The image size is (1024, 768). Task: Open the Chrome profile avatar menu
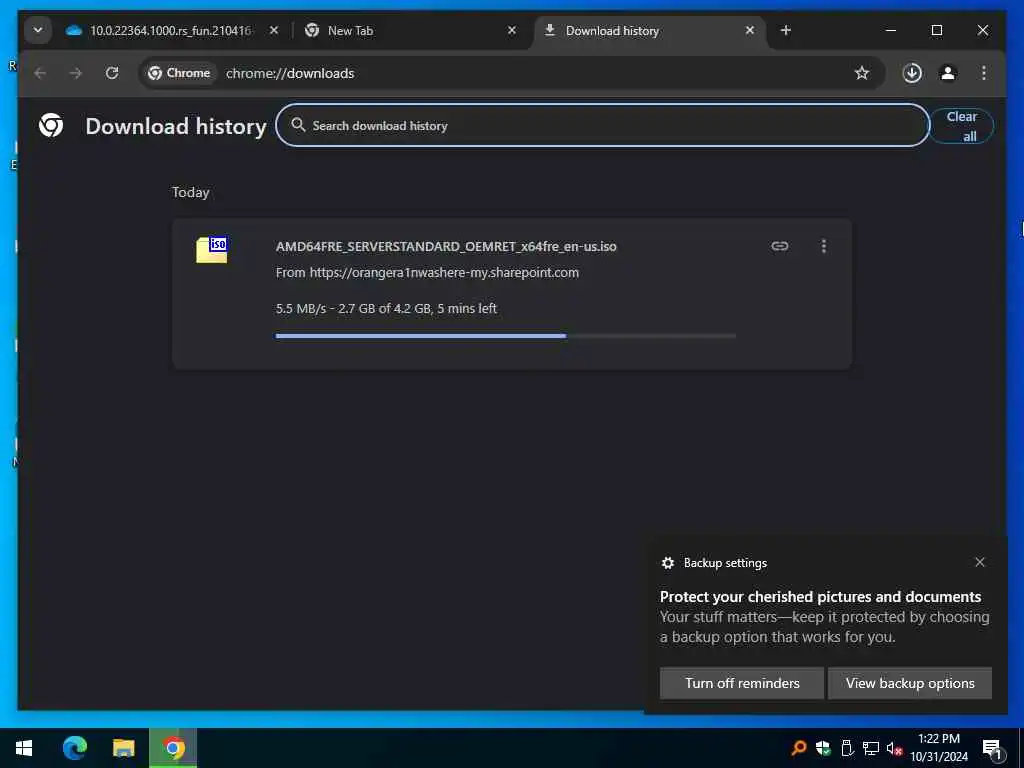pyautogui.click(x=948, y=73)
